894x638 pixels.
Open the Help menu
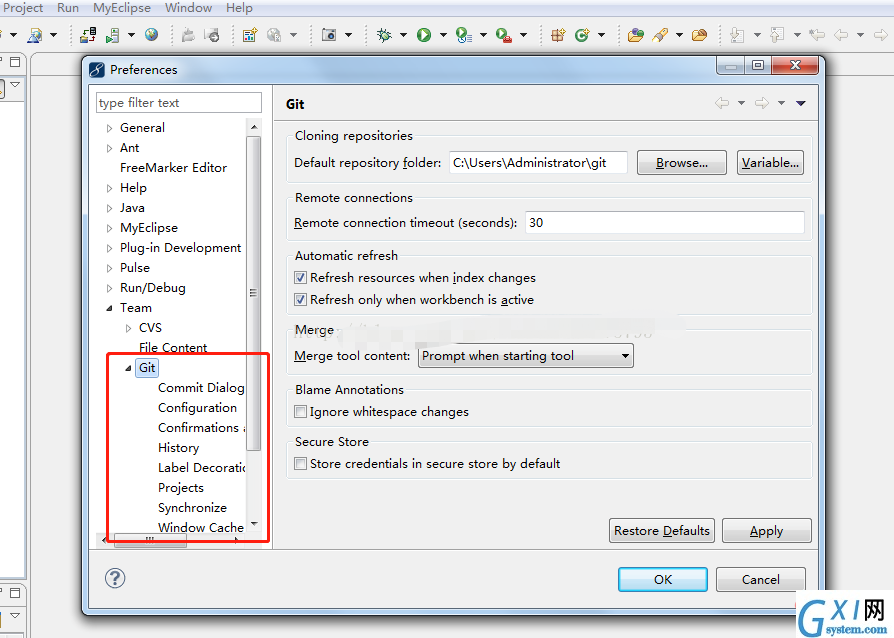[239, 8]
